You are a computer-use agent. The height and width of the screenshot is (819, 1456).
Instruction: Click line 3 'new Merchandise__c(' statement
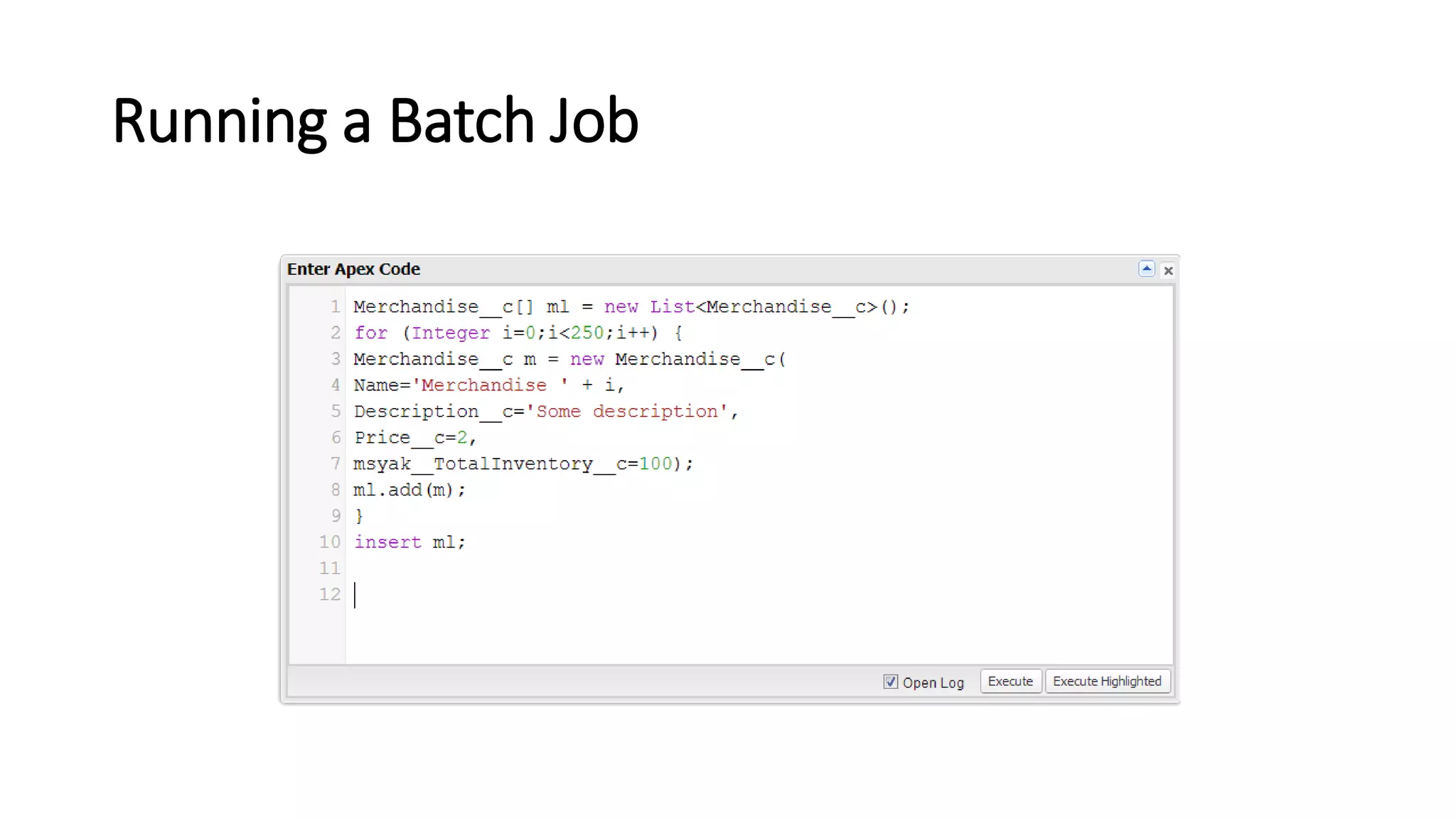tap(569, 359)
